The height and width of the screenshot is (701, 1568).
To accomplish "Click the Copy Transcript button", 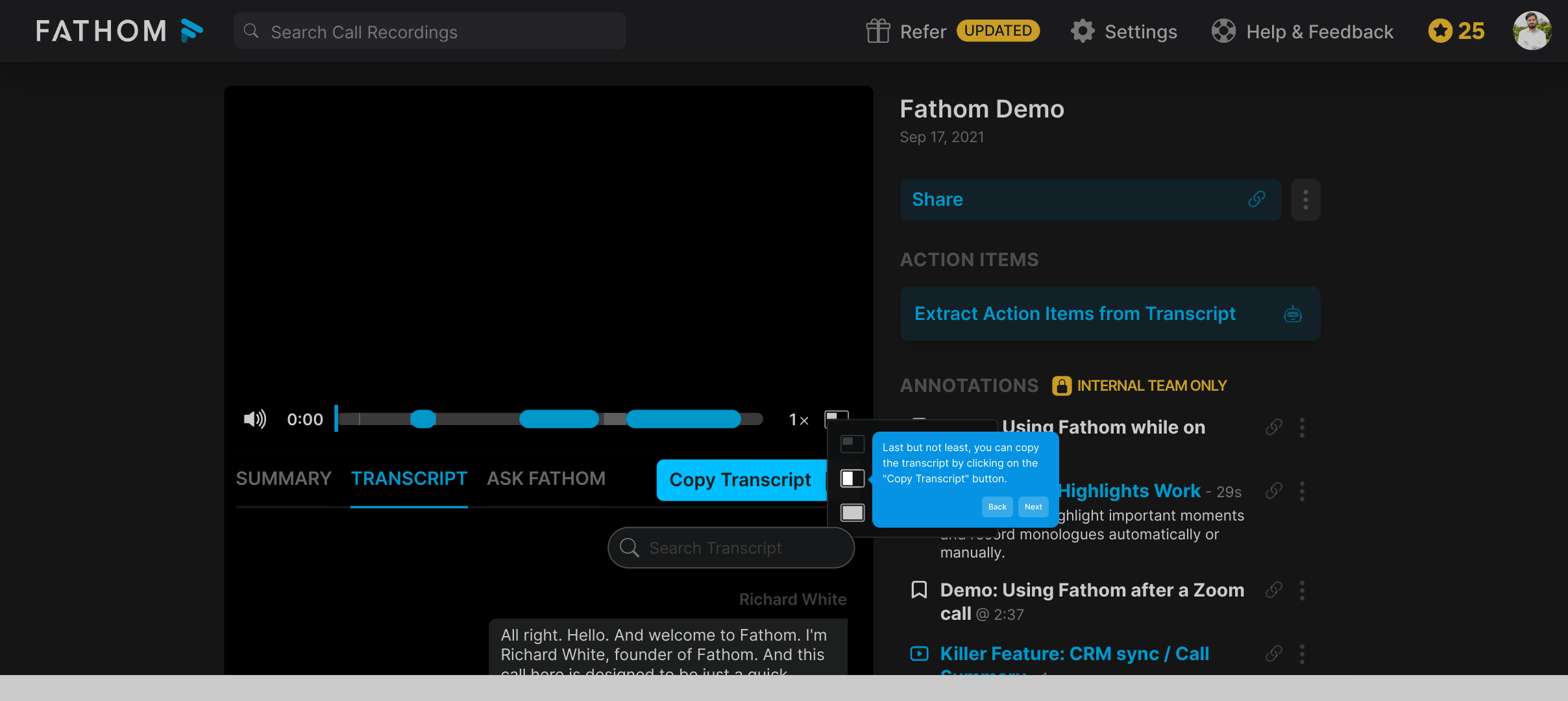I will 741,480.
